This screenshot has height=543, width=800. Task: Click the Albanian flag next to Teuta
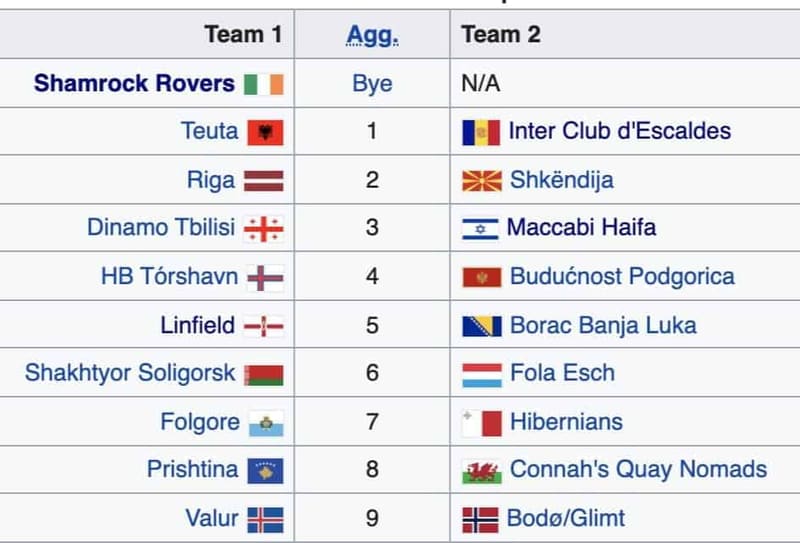[x=265, y=133]
